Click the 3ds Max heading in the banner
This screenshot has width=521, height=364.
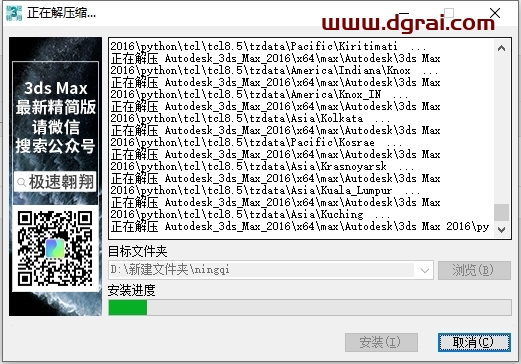(x=56, y=89)
